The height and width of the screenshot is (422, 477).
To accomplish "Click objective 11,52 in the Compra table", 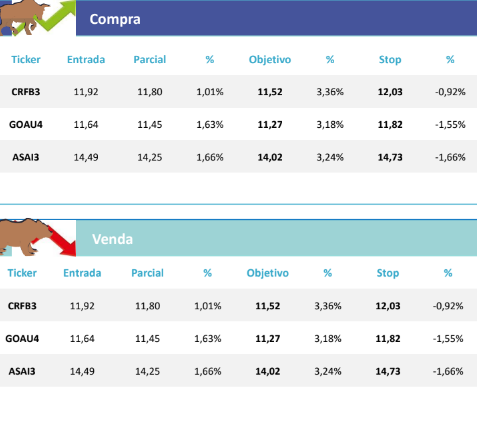I will (x=270, y=92).
